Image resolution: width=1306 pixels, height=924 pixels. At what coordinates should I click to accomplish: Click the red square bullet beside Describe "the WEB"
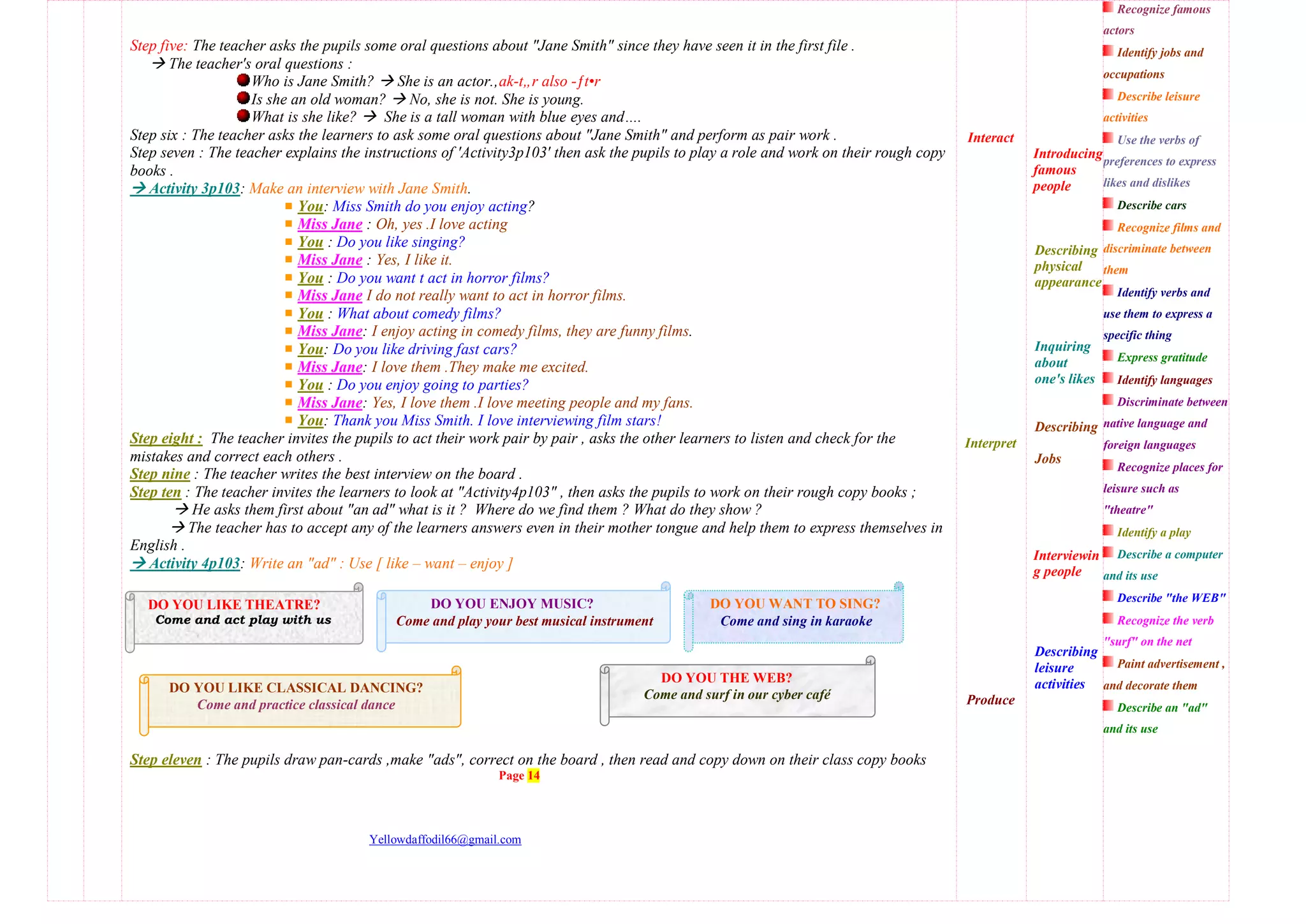(x=1108, y=596)
